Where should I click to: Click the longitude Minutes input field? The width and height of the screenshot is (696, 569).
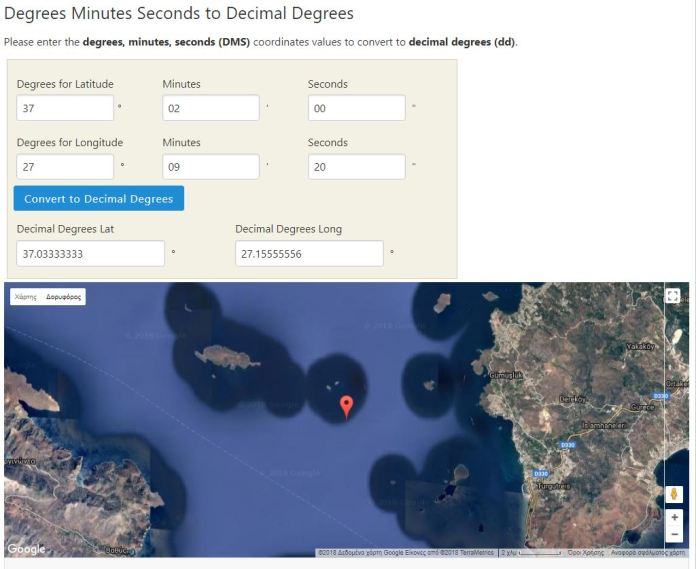[x=210, y=167]
